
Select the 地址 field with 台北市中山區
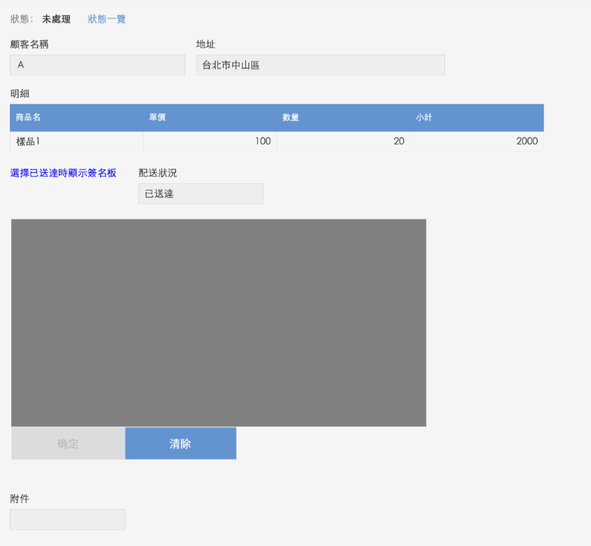(320, 65)
